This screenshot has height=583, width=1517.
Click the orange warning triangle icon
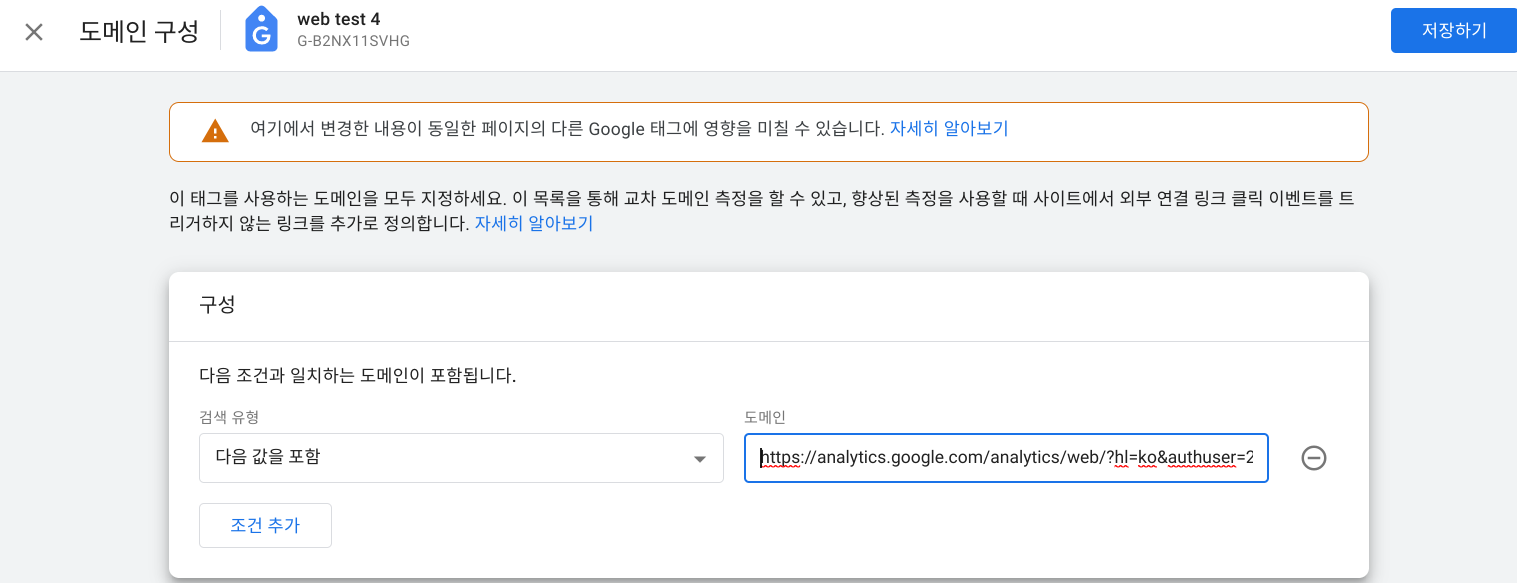tap(215, 131)
